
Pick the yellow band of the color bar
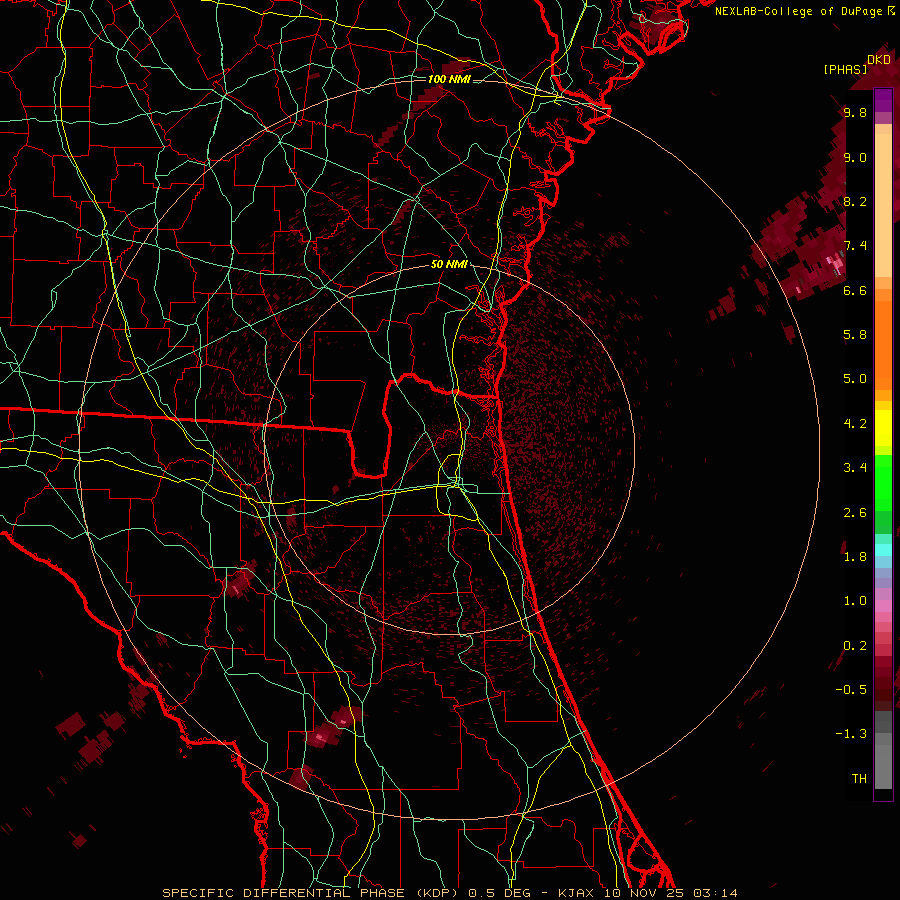point(883,428)
